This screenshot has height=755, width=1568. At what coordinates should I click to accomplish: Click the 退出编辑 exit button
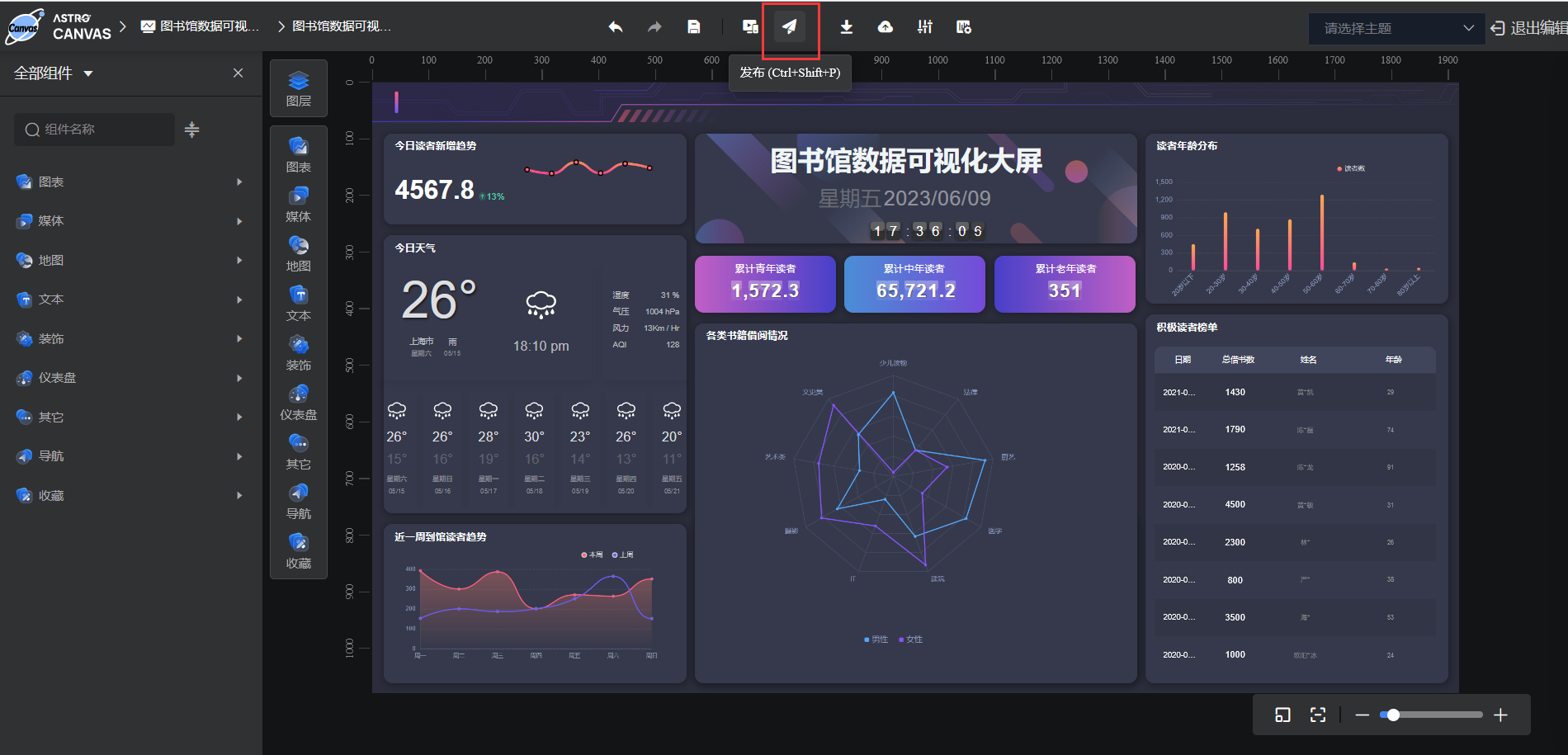(1528, 28)
